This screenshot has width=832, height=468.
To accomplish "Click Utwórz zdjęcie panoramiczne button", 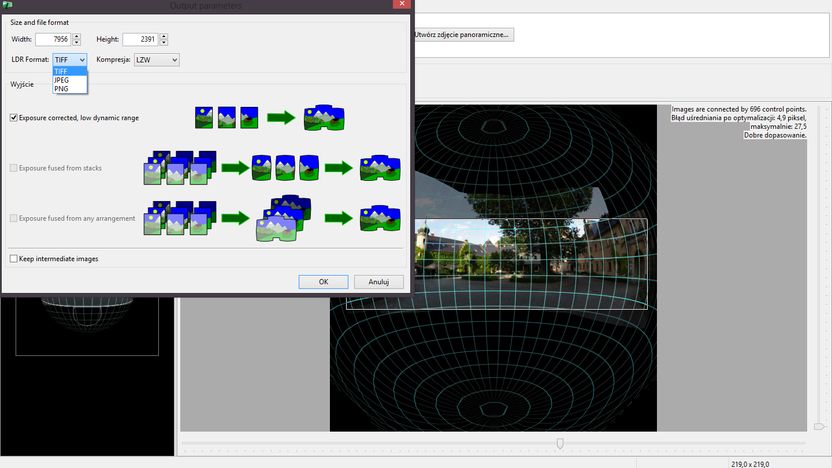I will (x=462, y=34).
